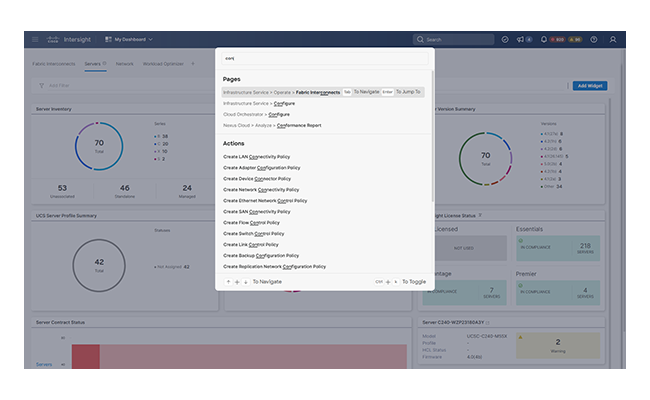Choose Create Backup Configuration Policy

tap(261, 256)
